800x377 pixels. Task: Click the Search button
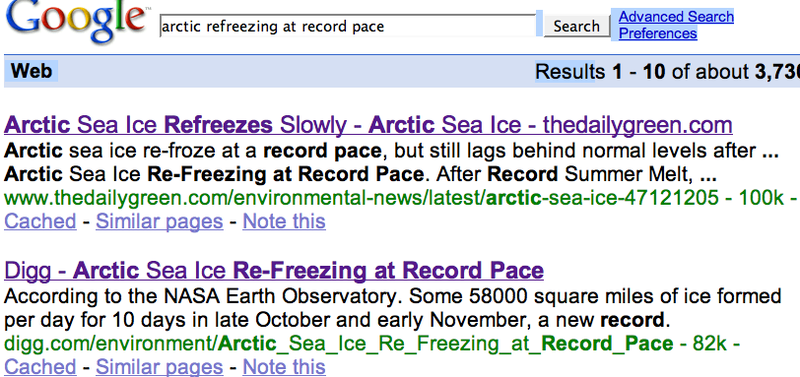(x=577, y=26)
